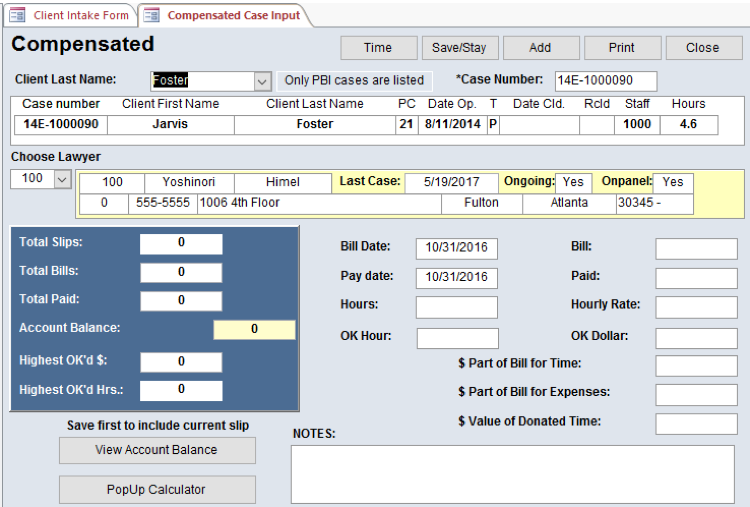Screen dimensions: 750x507
Task: Click the Save/Stay button
Action: [x=459, y=48]
